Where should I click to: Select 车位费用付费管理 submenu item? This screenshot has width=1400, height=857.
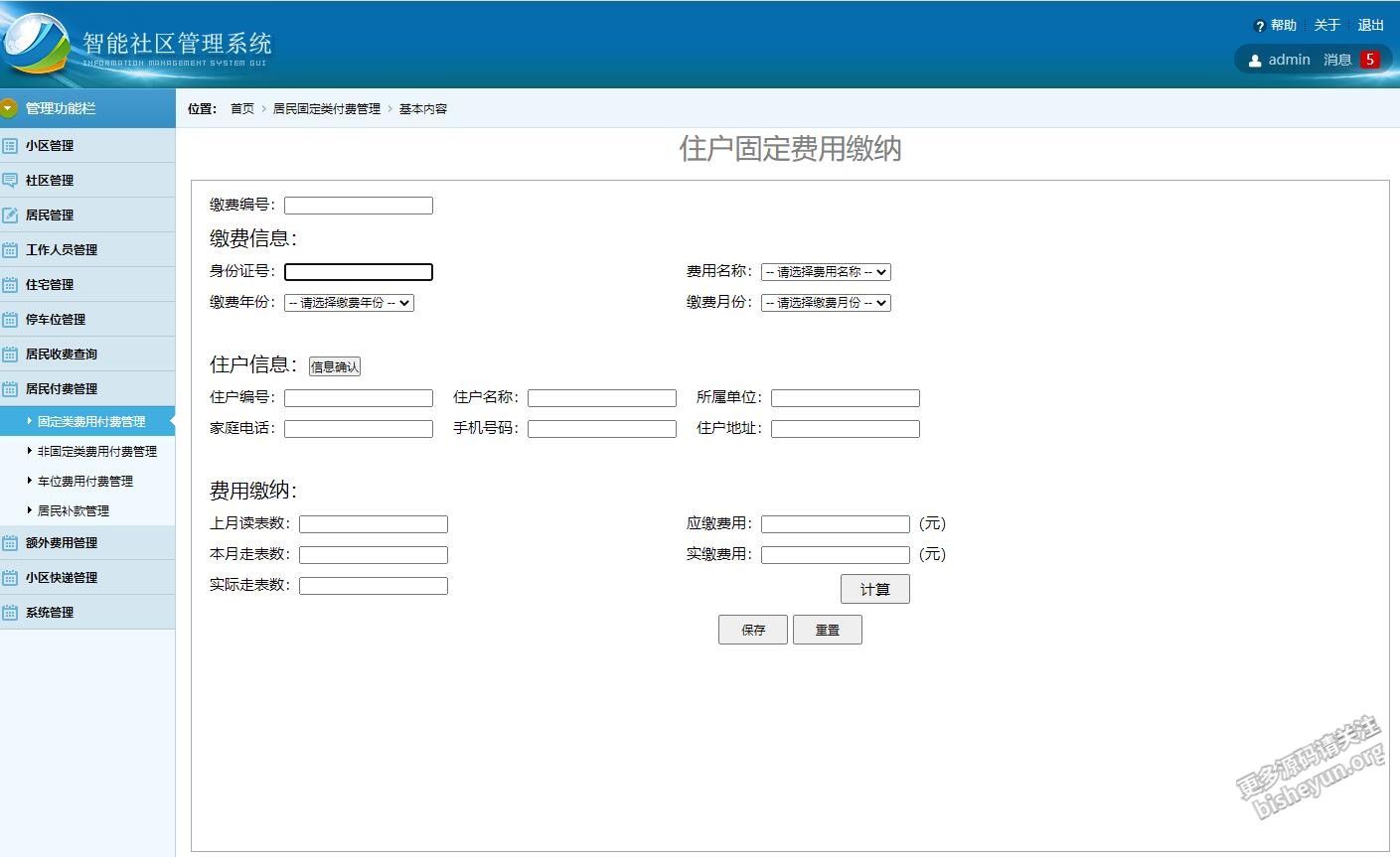click(x=85, y=481)
